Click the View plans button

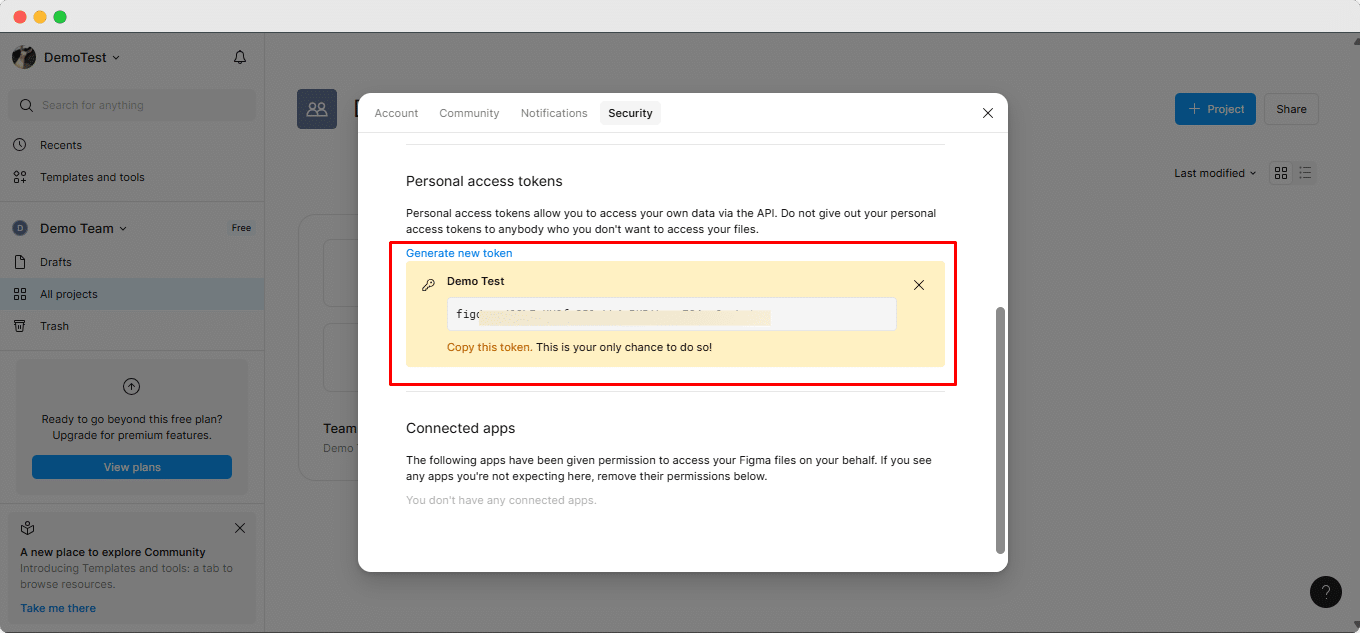[x=132, y=467]
